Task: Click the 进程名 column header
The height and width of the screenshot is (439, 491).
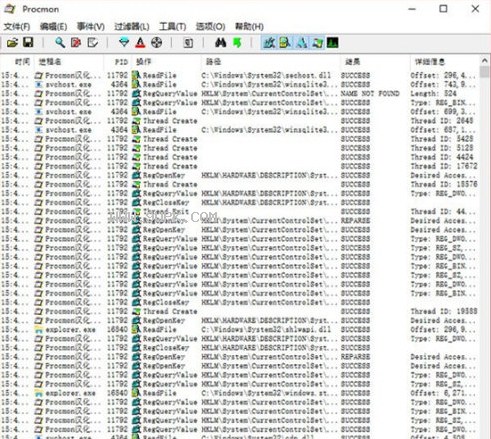Action: (x=69, y=62)
